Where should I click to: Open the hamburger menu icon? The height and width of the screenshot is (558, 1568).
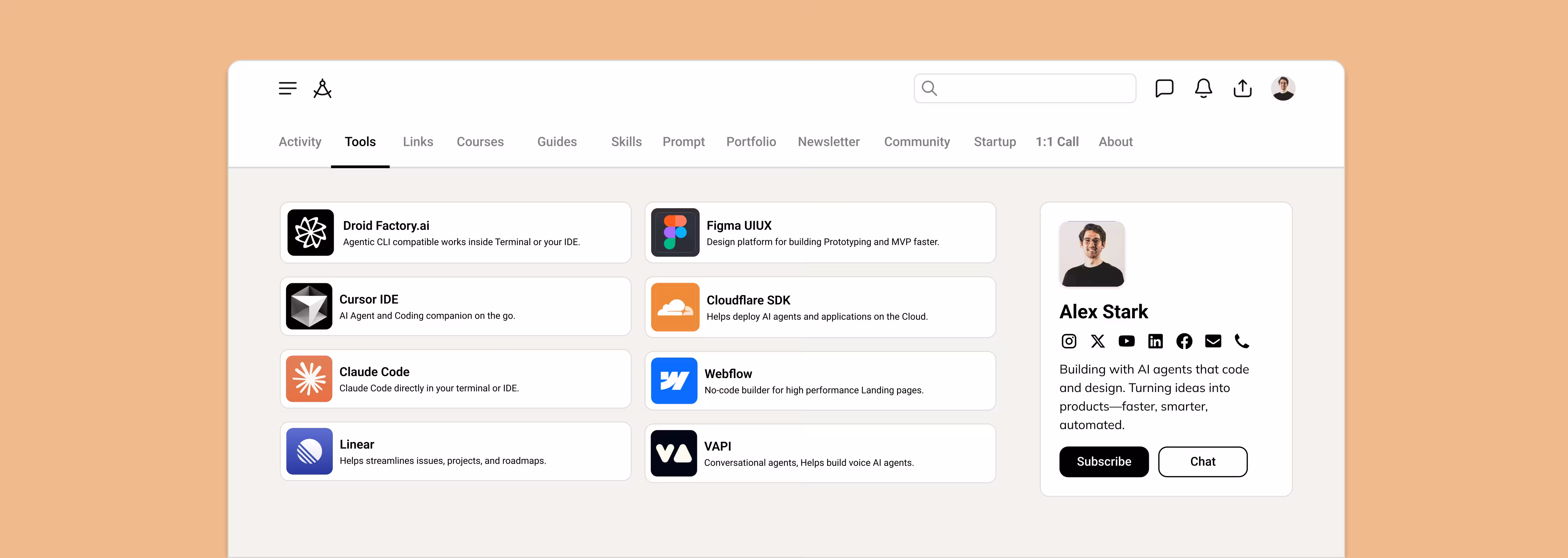click(287, 88)
